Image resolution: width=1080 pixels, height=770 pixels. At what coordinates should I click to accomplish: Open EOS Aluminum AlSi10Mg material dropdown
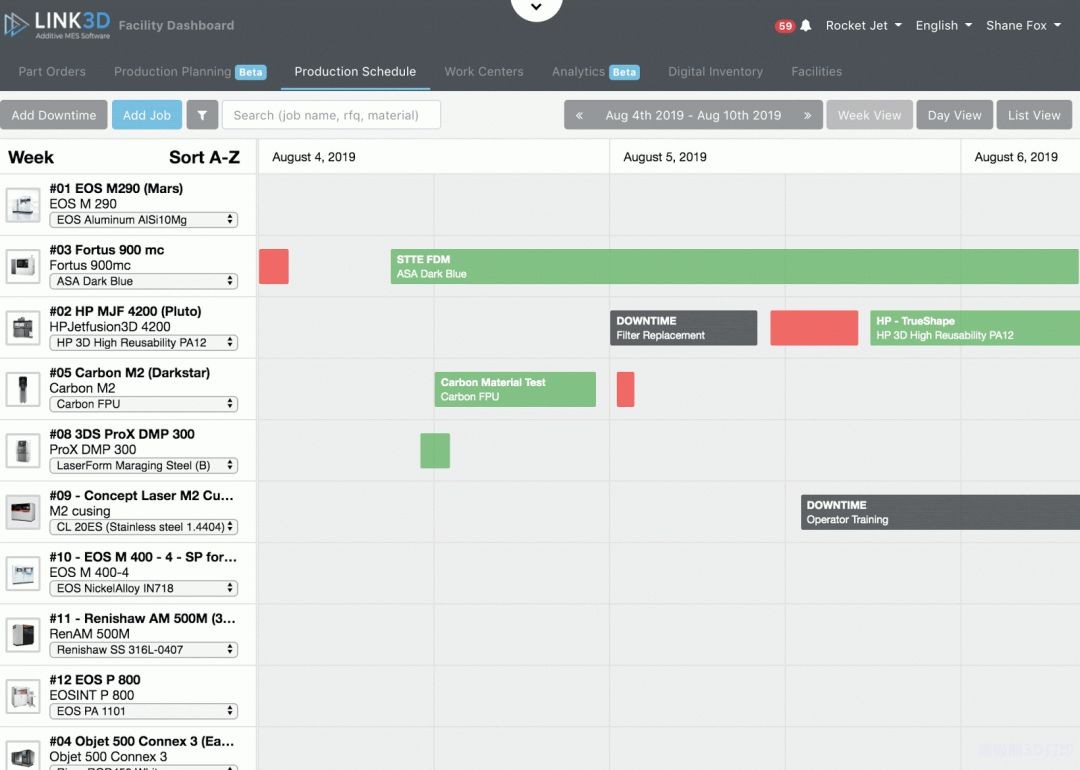pos(143,220)
